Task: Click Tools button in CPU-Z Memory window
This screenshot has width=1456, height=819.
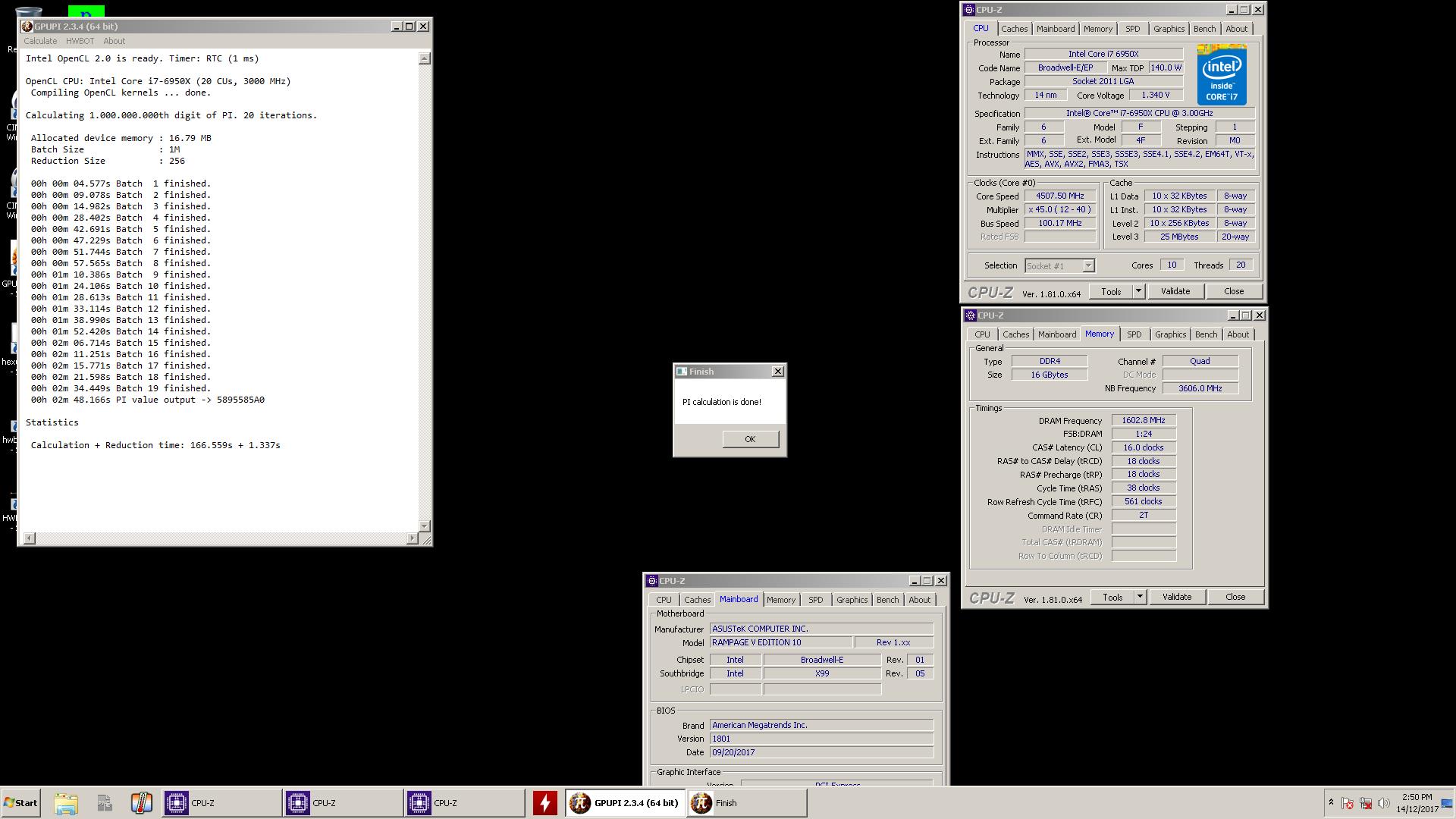Action: [x=1112, y=597]
